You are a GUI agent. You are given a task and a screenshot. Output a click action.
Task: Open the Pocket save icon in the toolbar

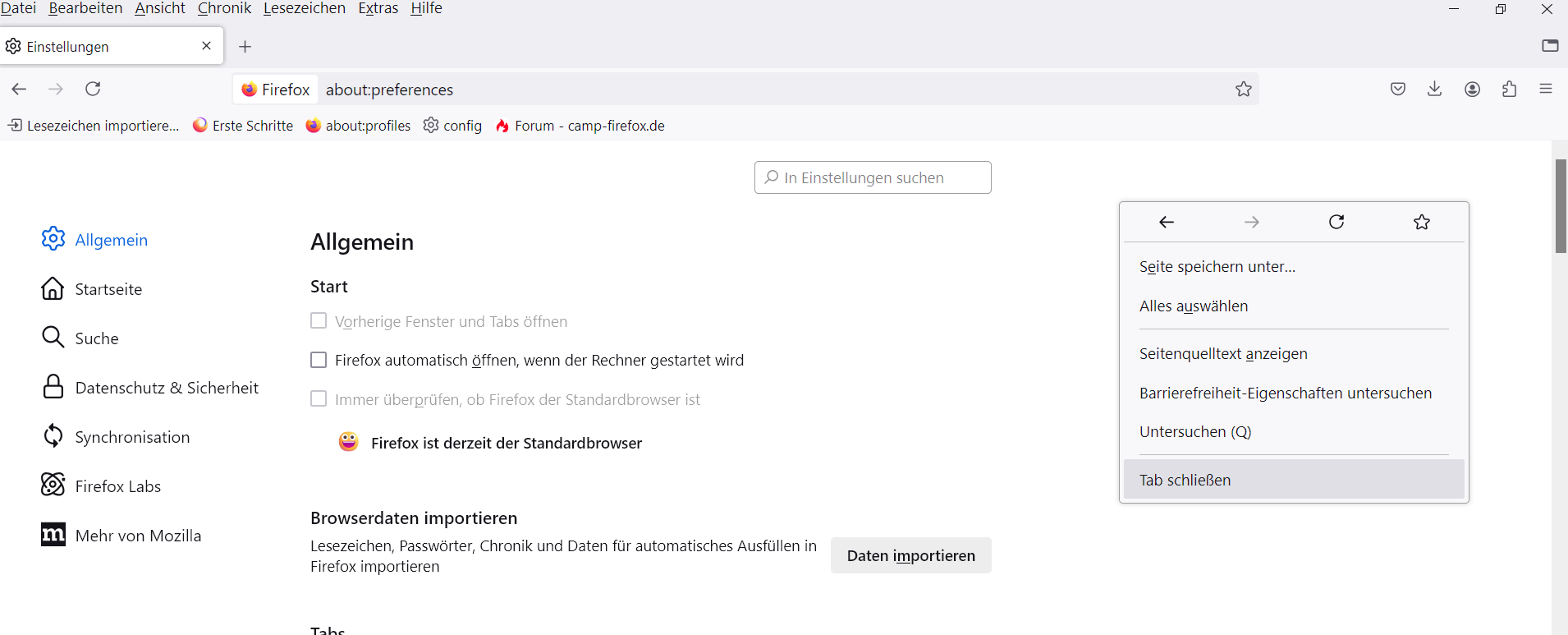click(1398, 89)
